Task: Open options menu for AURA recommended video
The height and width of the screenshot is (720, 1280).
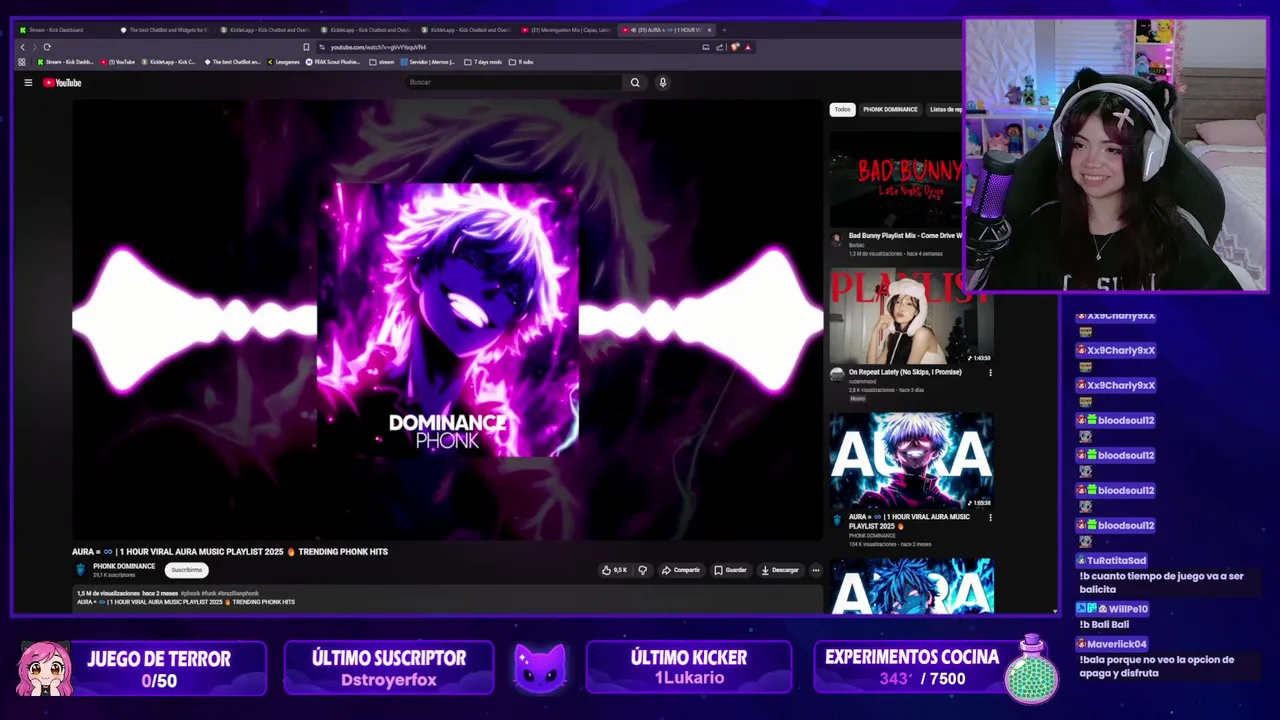Action: (x=990, y=518)
